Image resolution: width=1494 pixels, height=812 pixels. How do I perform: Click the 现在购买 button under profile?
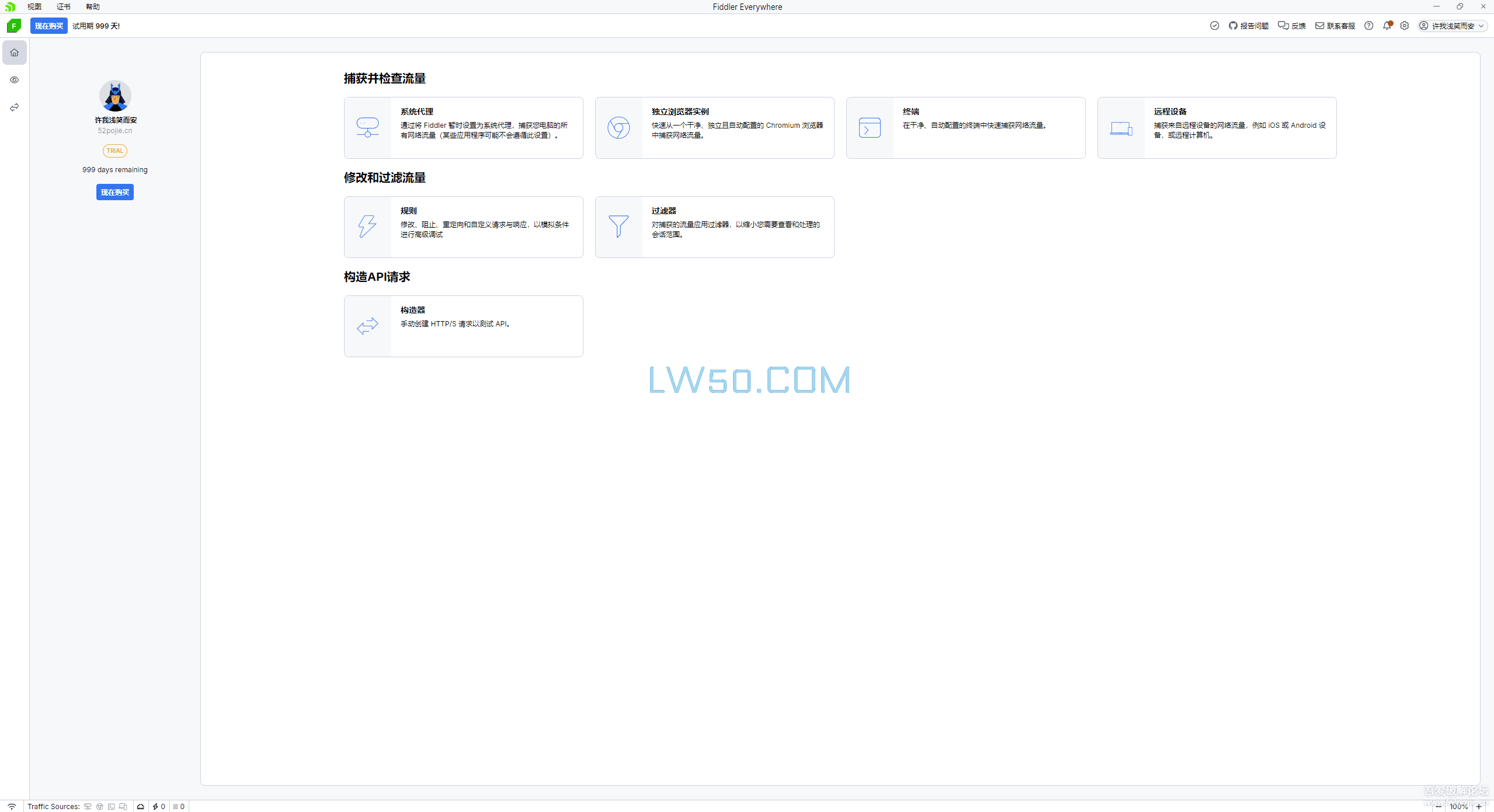pos(115,192)
